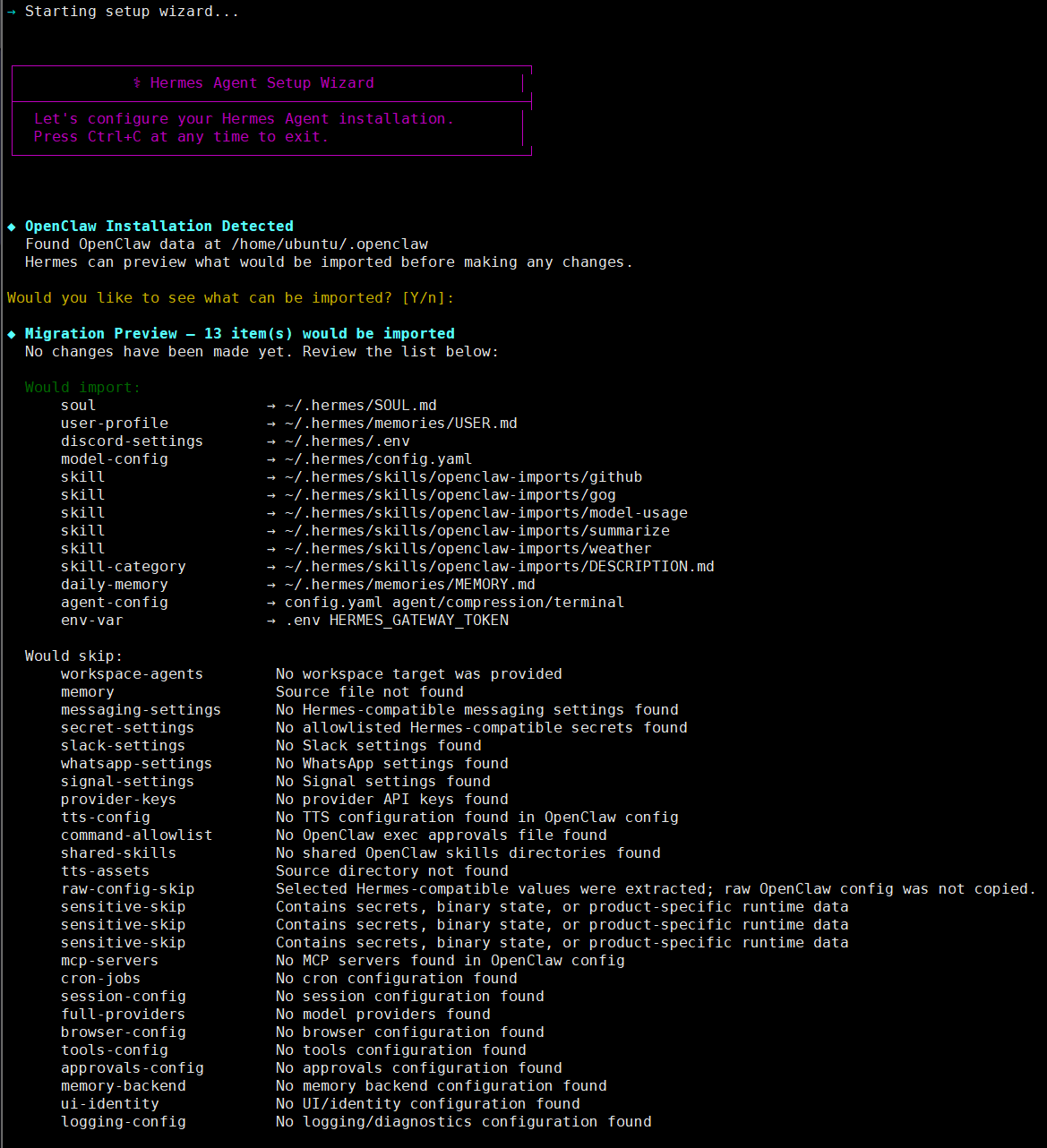Select the 'shared-skills' row label
Viewport: 1047px width, 1148px height.
[x=119, y=852]
